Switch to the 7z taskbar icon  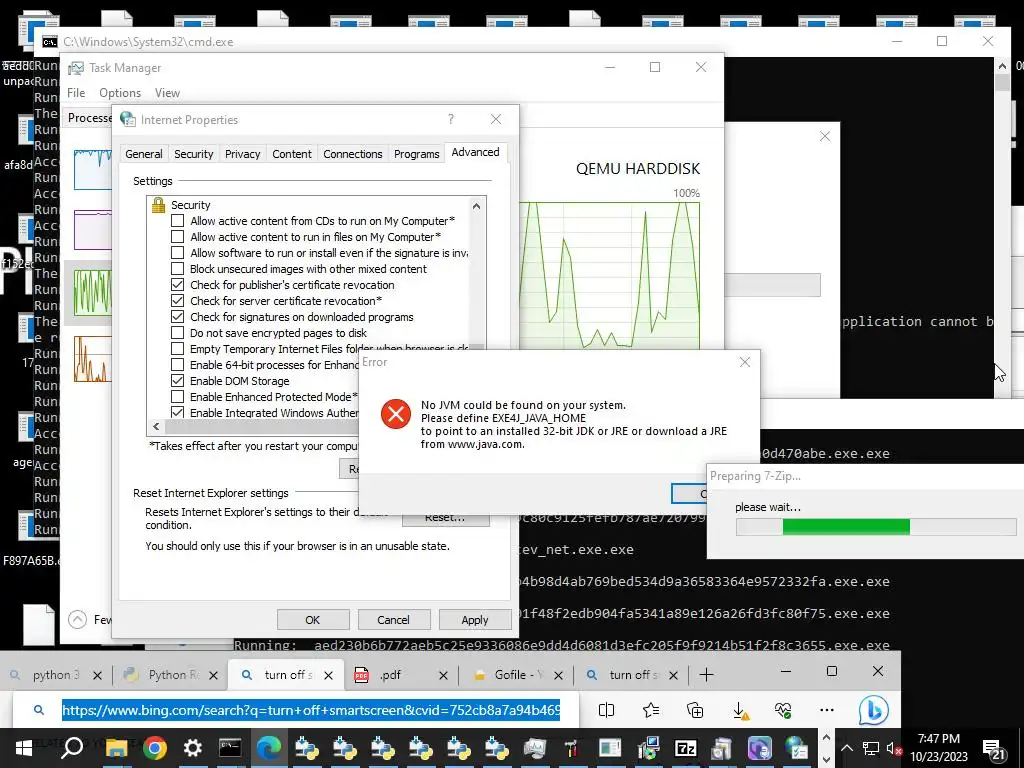(x=685, y=748)
